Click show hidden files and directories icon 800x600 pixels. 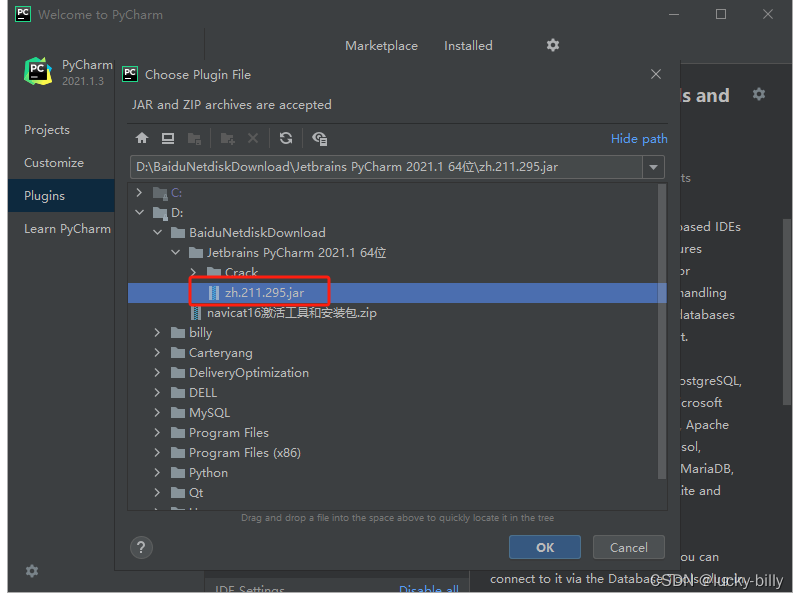(319, 138)
